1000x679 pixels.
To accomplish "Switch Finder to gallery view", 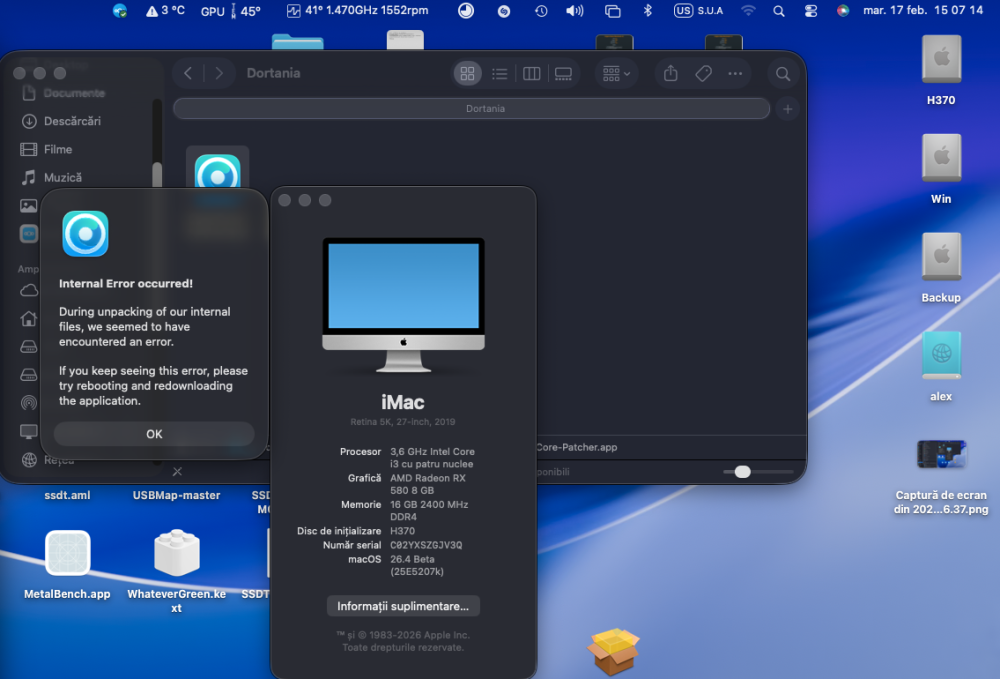I will (x=563, y=73).
